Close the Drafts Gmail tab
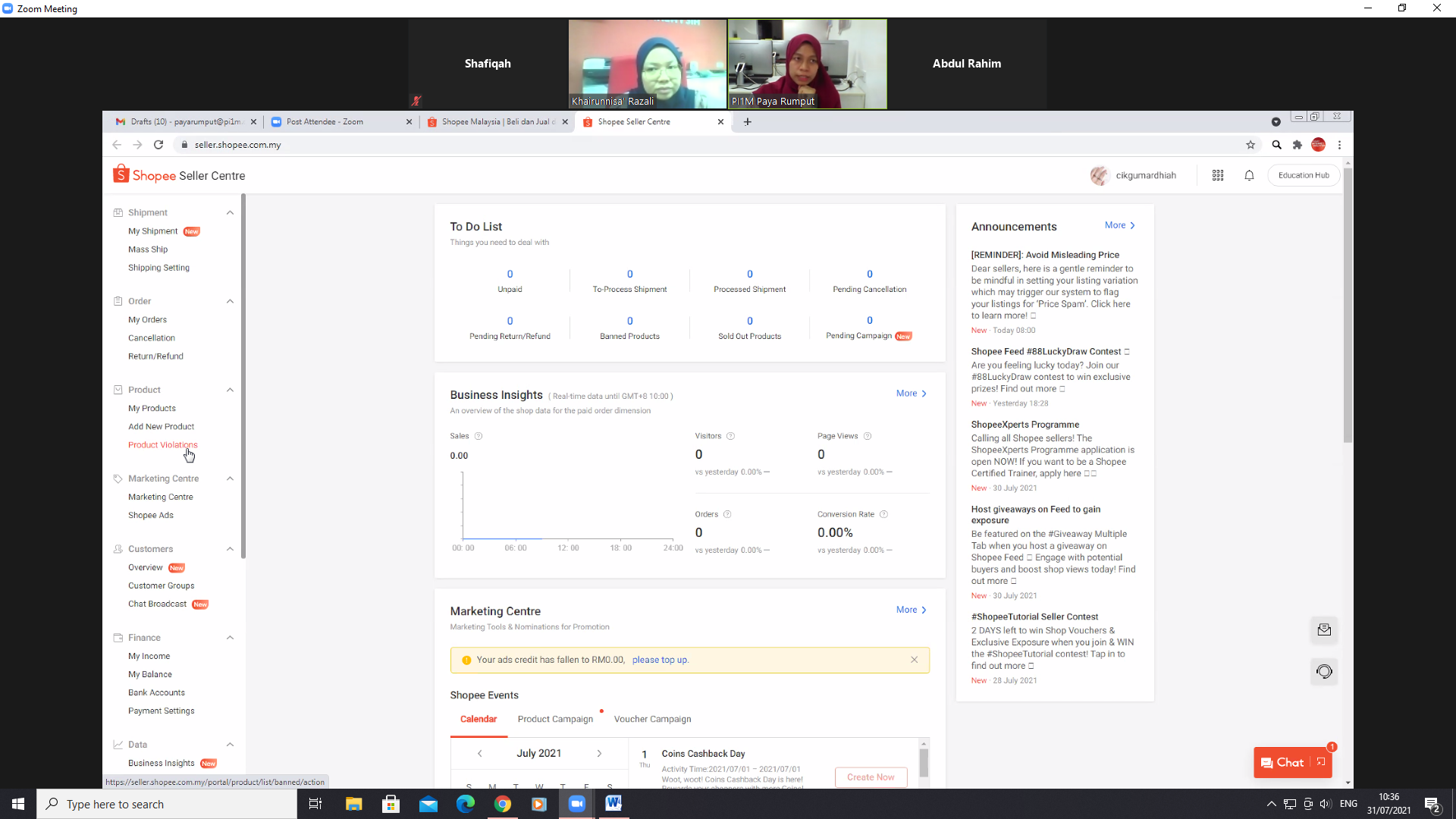 click(253, 121)
